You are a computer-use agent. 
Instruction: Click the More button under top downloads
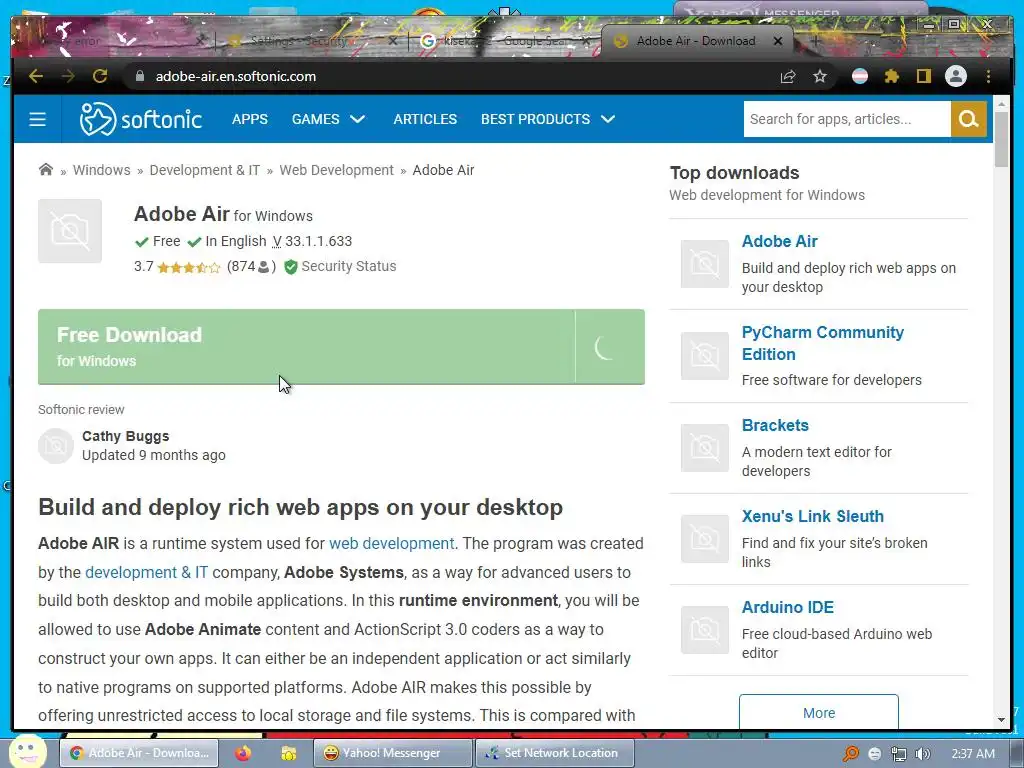pyautogui.click(x=819, y=712)
